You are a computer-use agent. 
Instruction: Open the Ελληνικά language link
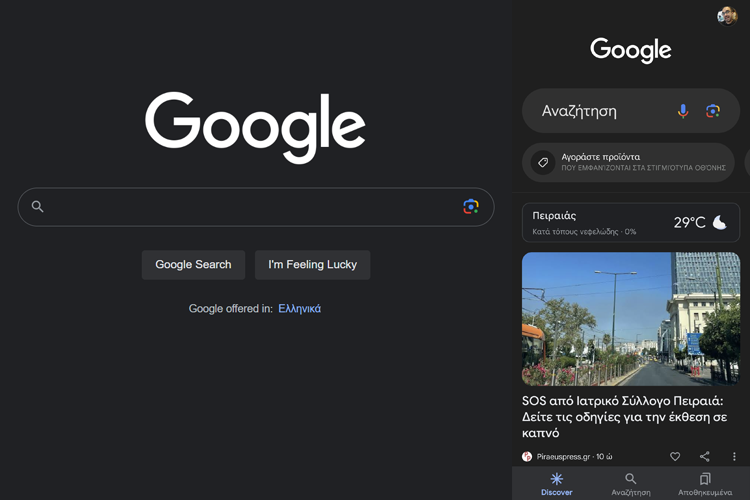299,309
